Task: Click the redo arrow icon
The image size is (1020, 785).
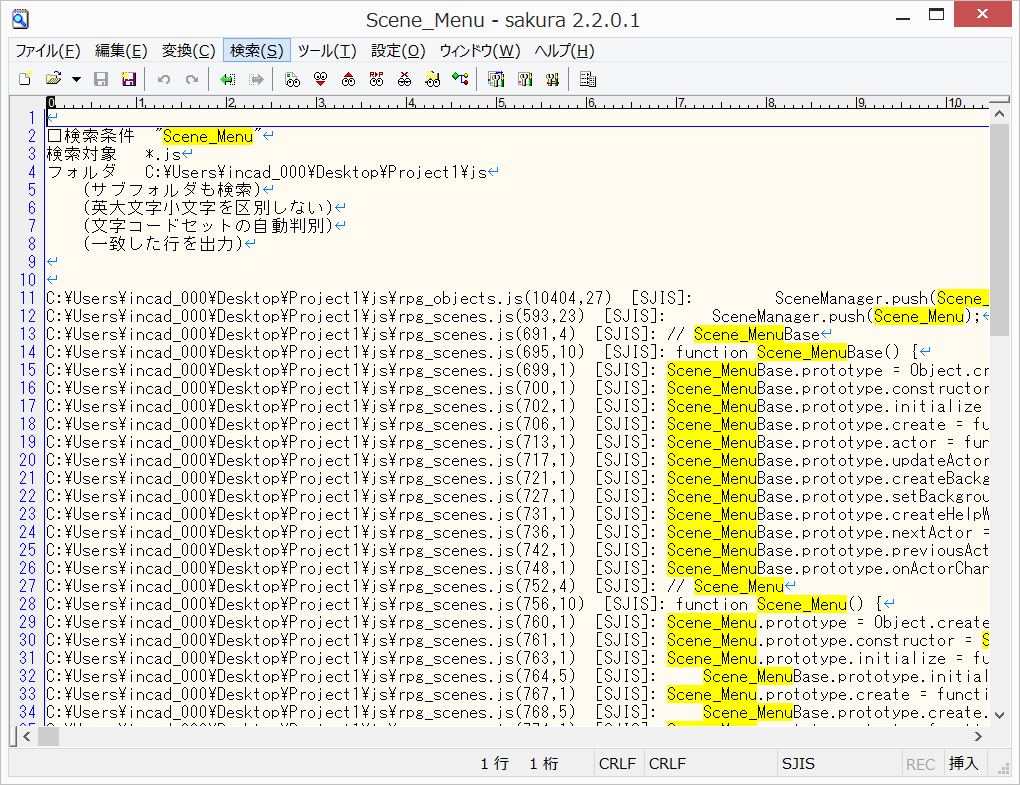Action: pos(191,79)
